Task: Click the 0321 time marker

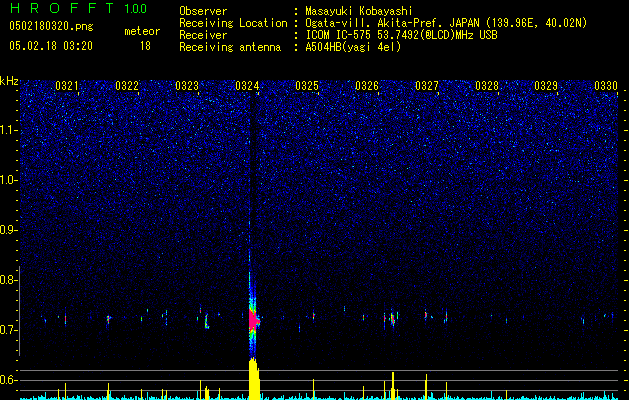Action: 67,86
